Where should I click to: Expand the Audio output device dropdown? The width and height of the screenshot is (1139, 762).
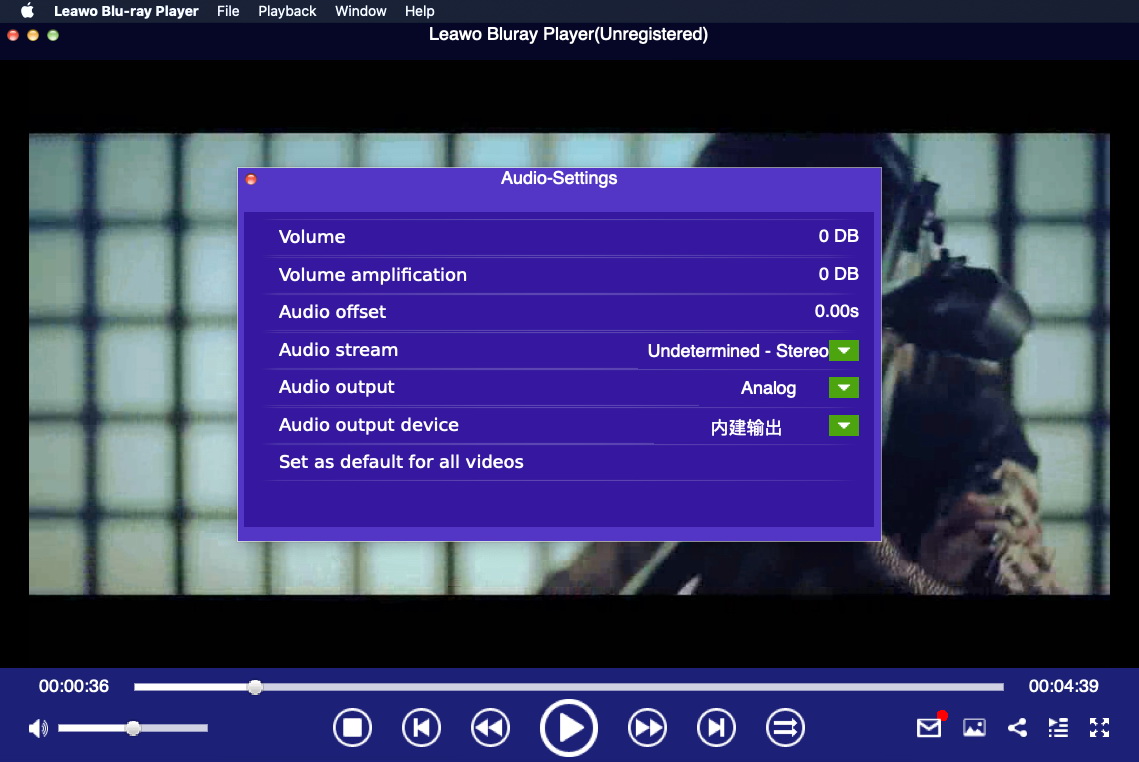pos(843,425)
